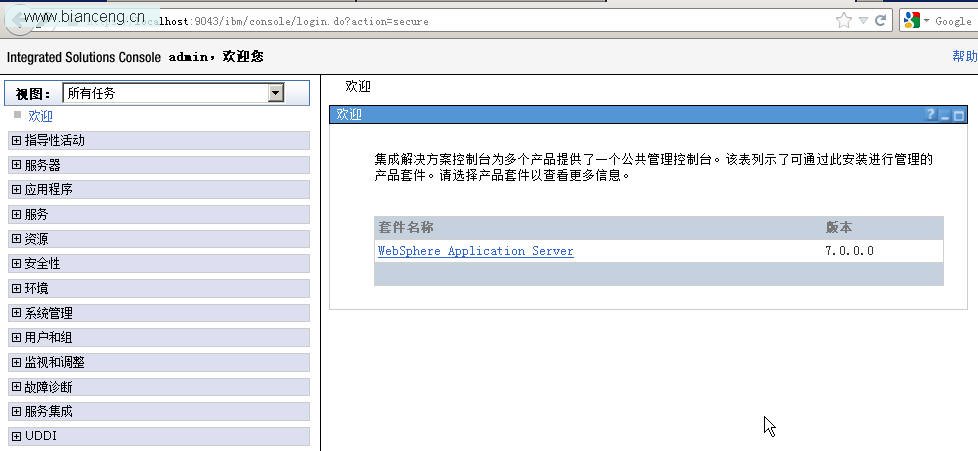Open the WebSphere Application Server link
978x451 pixels.
point(475,251)
